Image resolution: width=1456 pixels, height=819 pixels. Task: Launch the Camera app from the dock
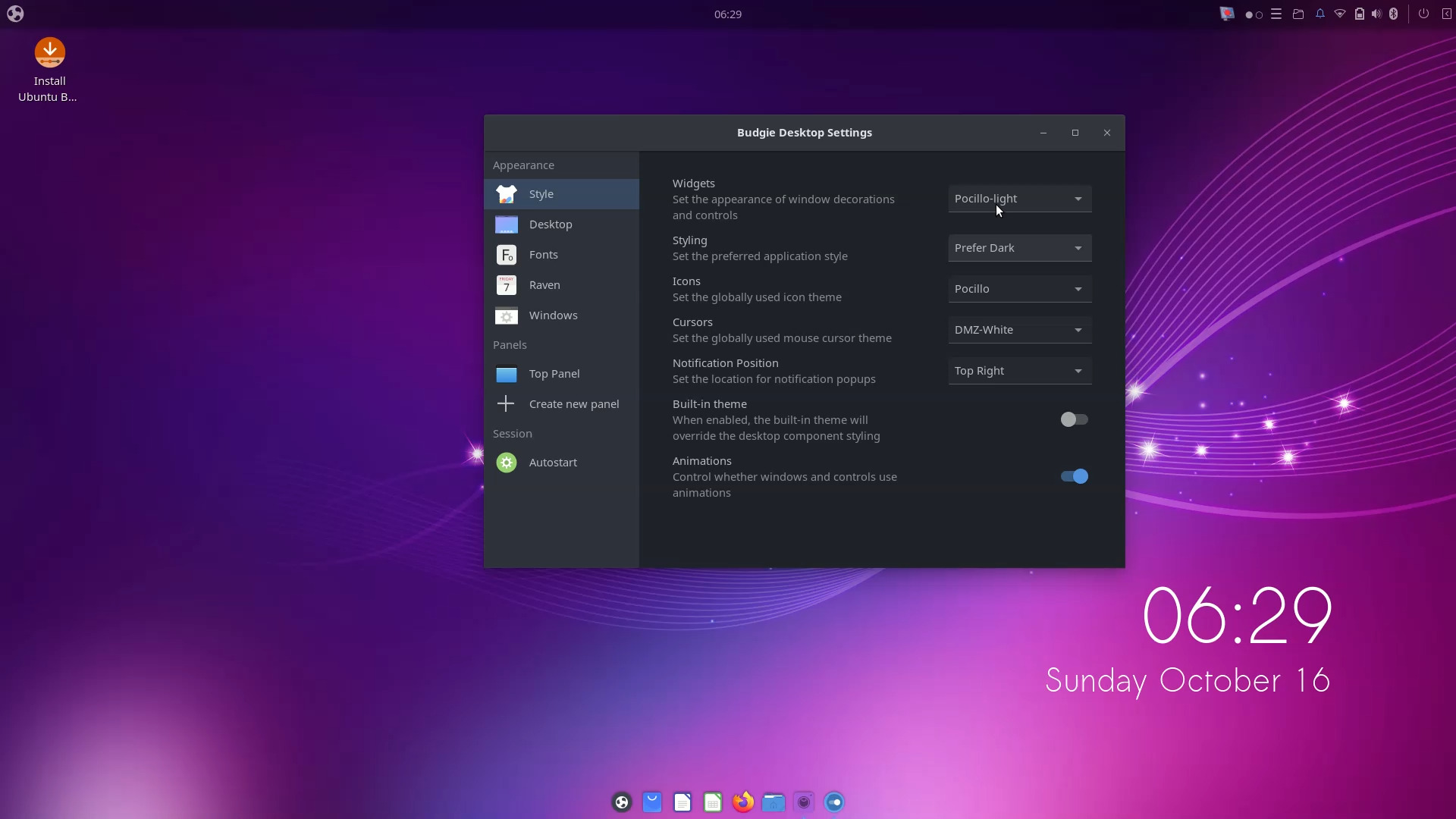coord(803,802)
